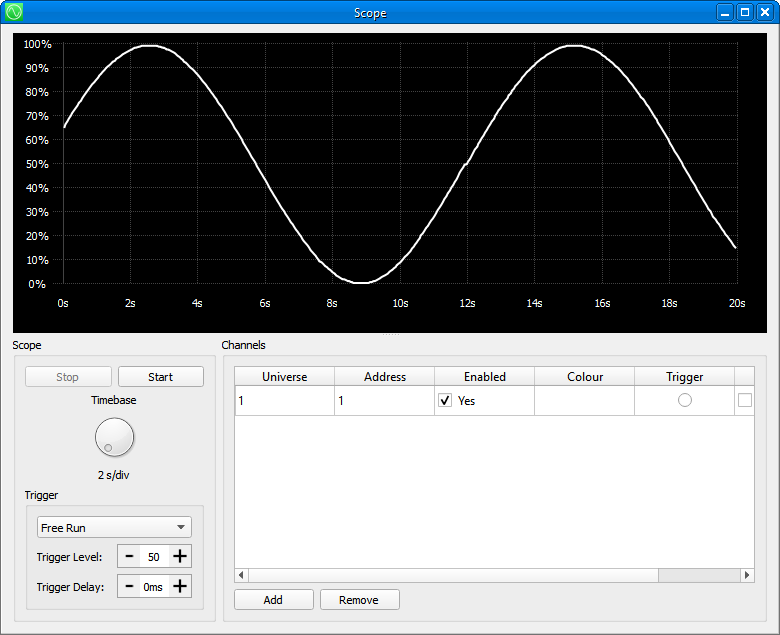Click the Scope app icon in title bar
The image size is (780, 635).
click(x=13, y=13)
